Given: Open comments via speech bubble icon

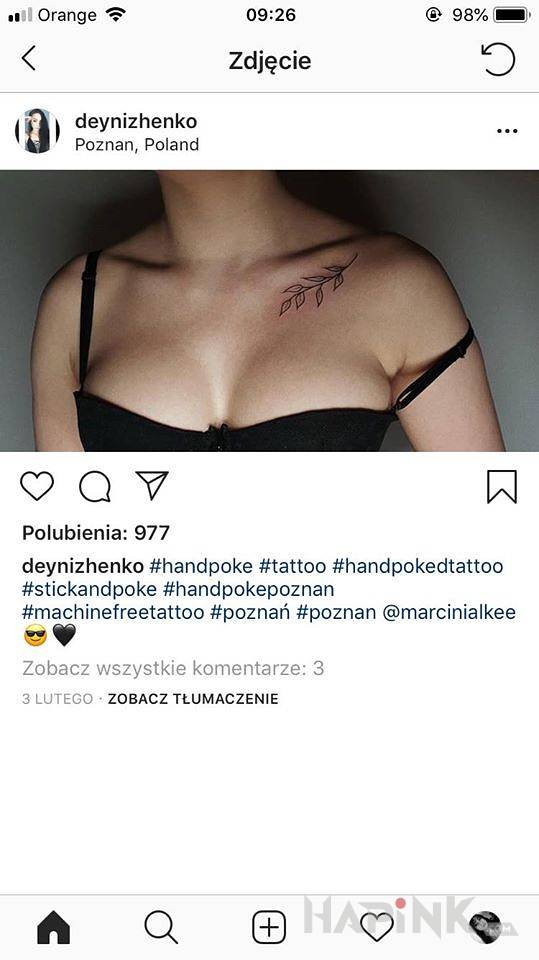Looking at the screenshot, I should tap(95, 487).
